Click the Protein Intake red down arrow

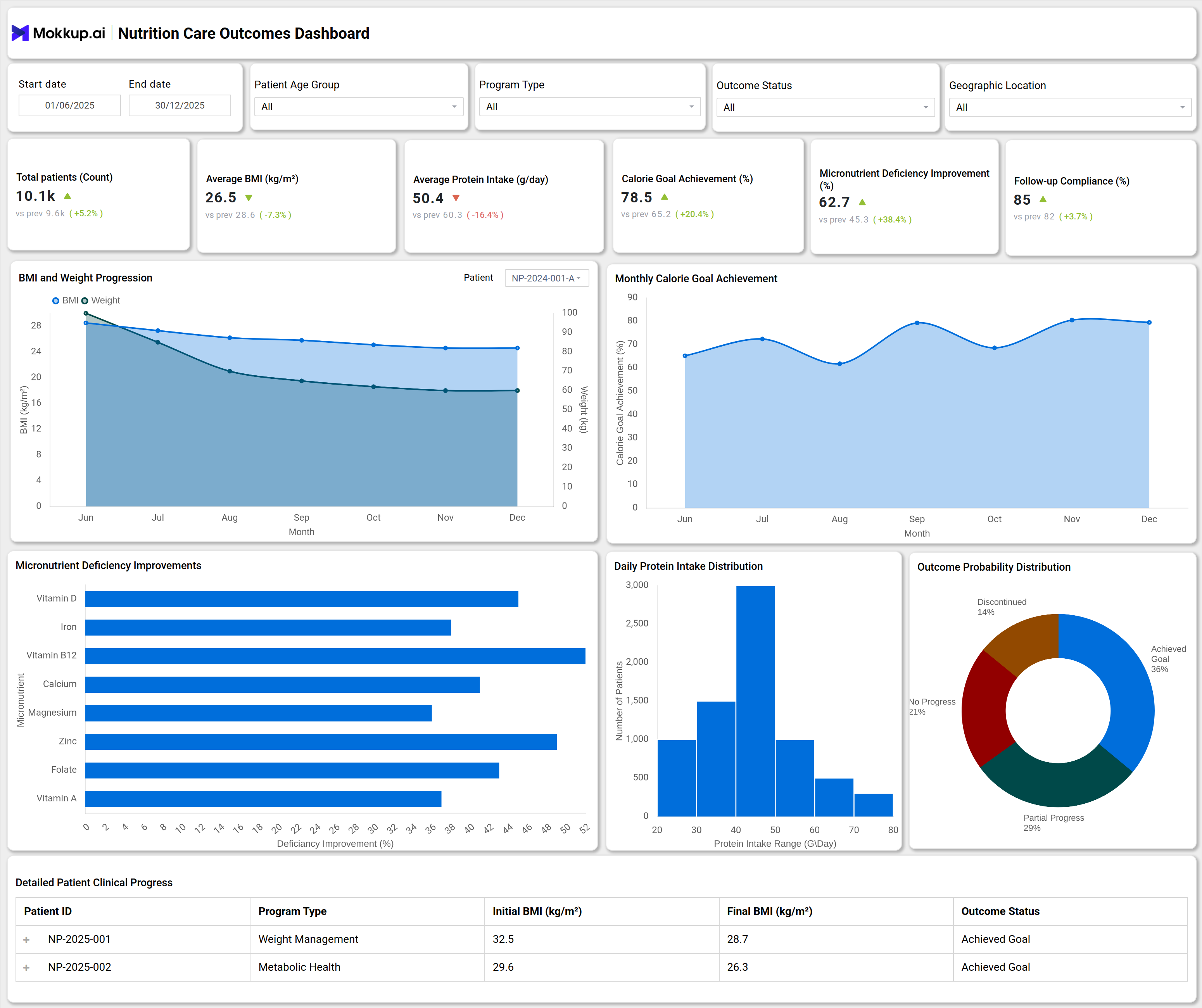tap(456, 198)
